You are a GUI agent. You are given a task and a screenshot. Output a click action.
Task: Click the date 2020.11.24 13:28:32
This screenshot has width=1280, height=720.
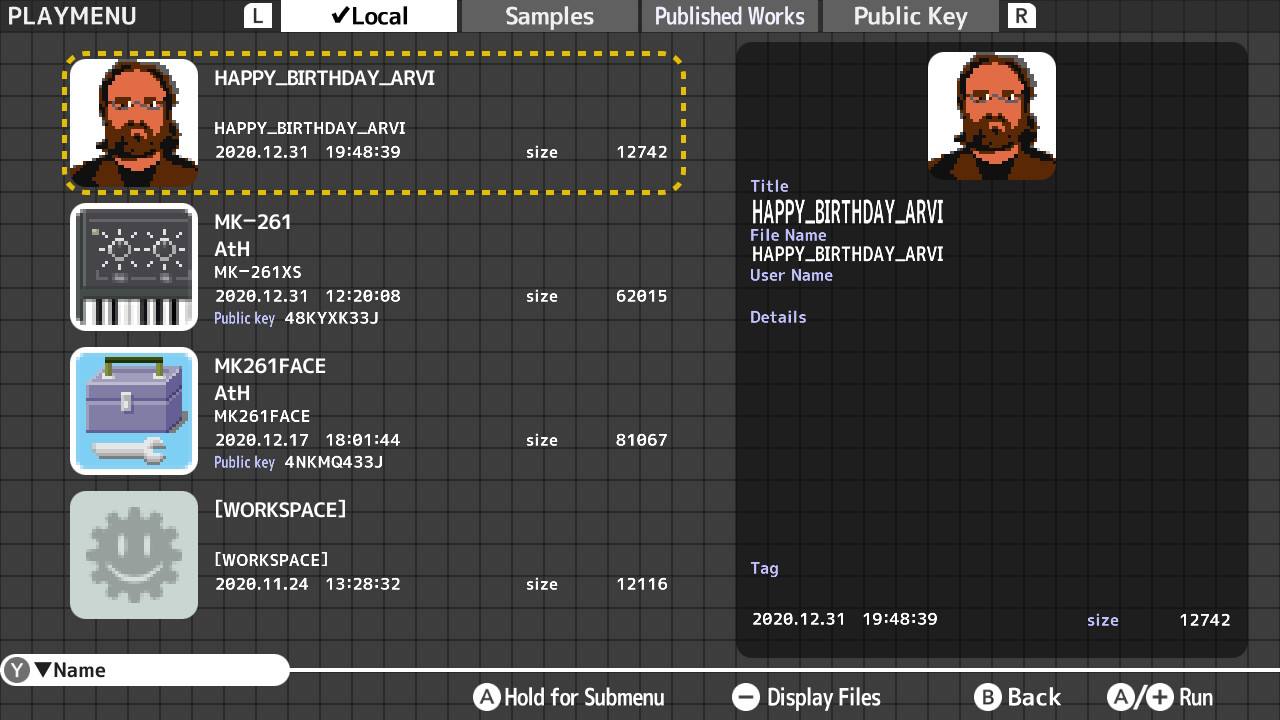(308, 584)
